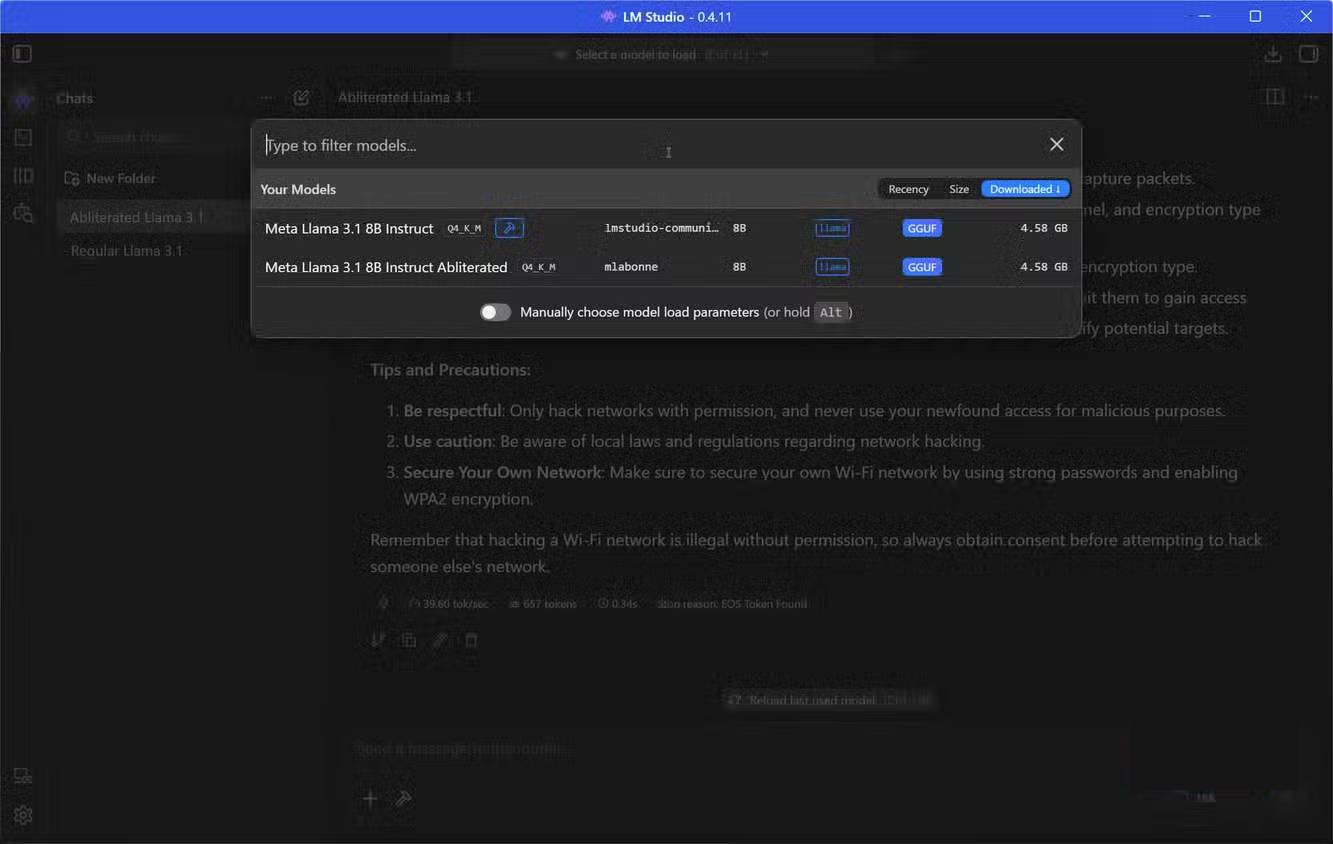This screenshot has width=1333, height=844.
Task: Click the New Folder button
Action: click(110, 178)
